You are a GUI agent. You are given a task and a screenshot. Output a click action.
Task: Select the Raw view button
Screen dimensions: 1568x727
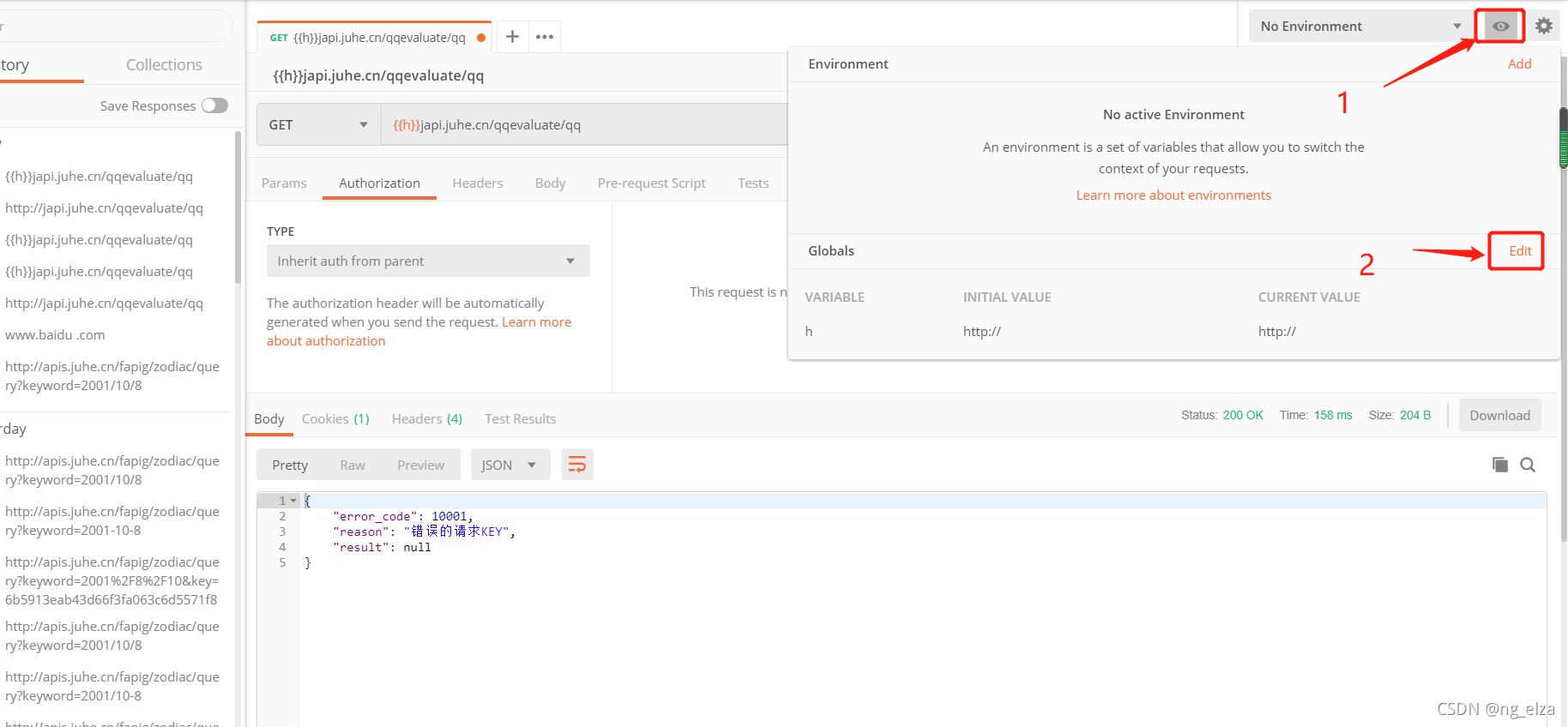353,465
